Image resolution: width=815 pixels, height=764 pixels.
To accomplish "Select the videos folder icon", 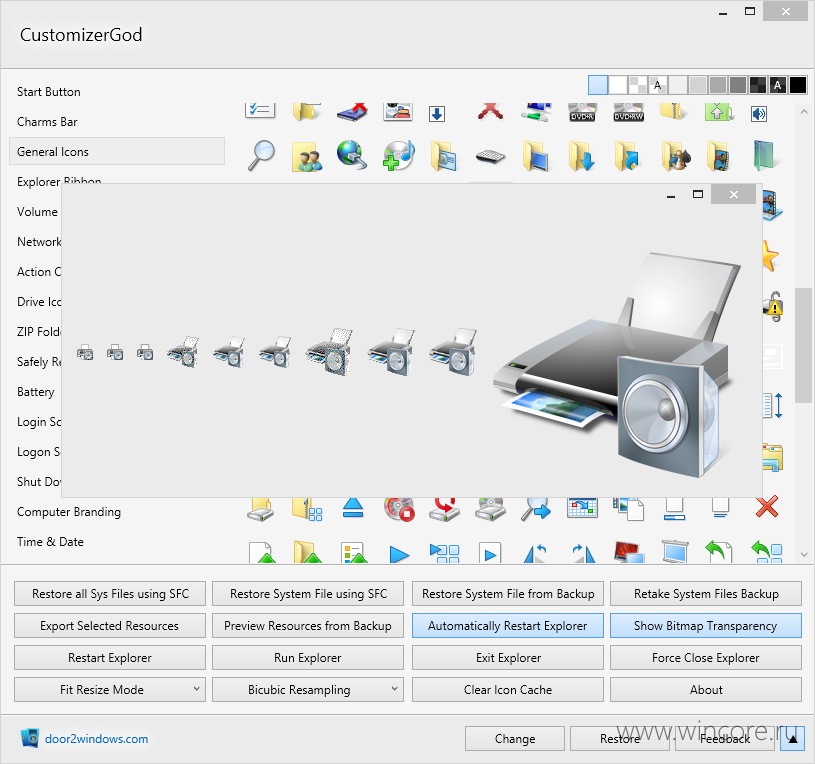I will click(x=720, y=156).
